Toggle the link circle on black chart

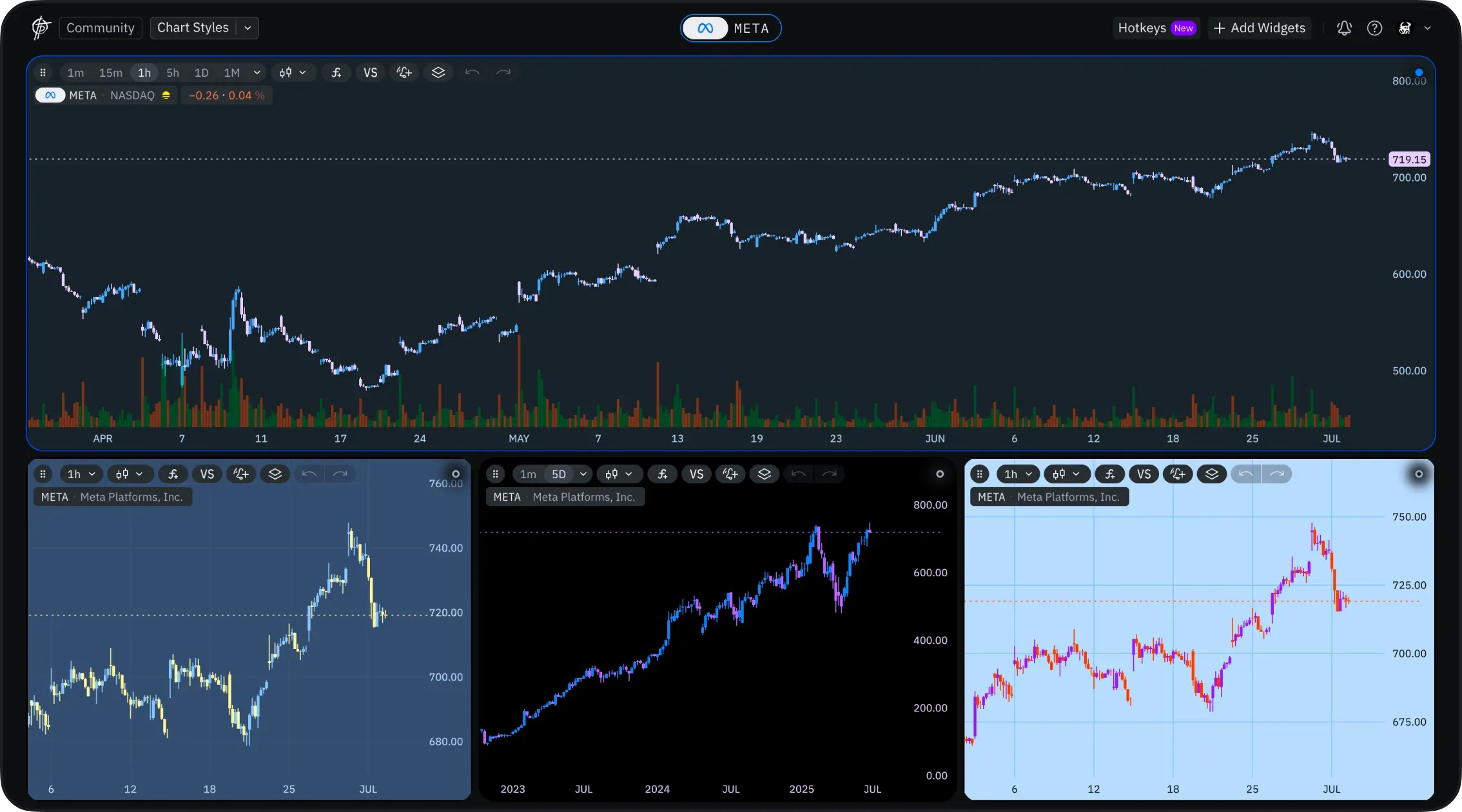coord(940,474)
